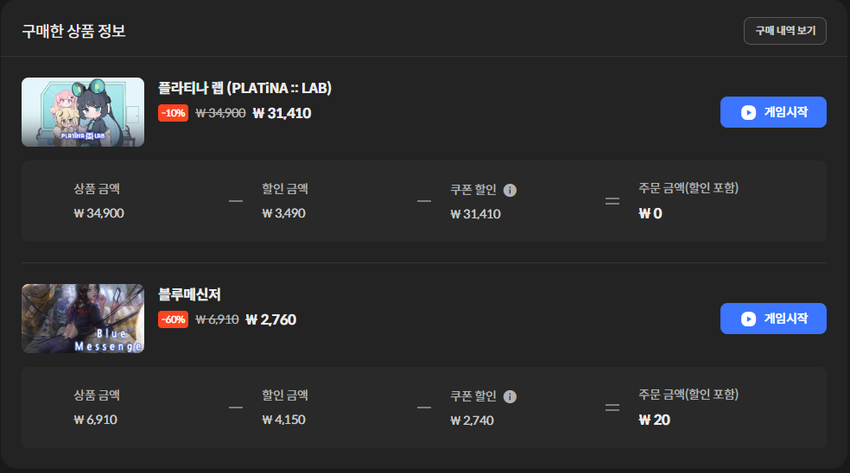Open the Blue Messenger game thumbnail
The height and width of the screenshot is (473, 850).
(x=83, y=319)
